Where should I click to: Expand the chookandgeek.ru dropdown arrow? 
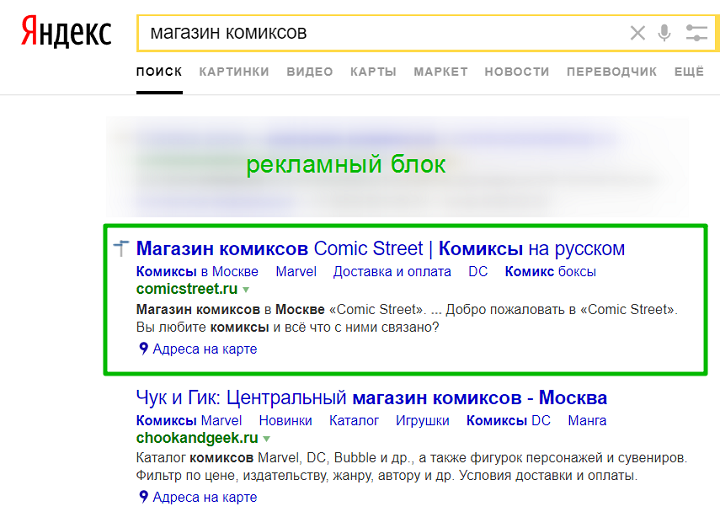266,438
